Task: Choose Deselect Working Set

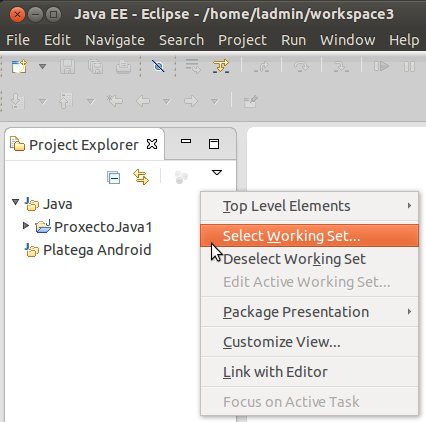Action: tap(309, 259)
